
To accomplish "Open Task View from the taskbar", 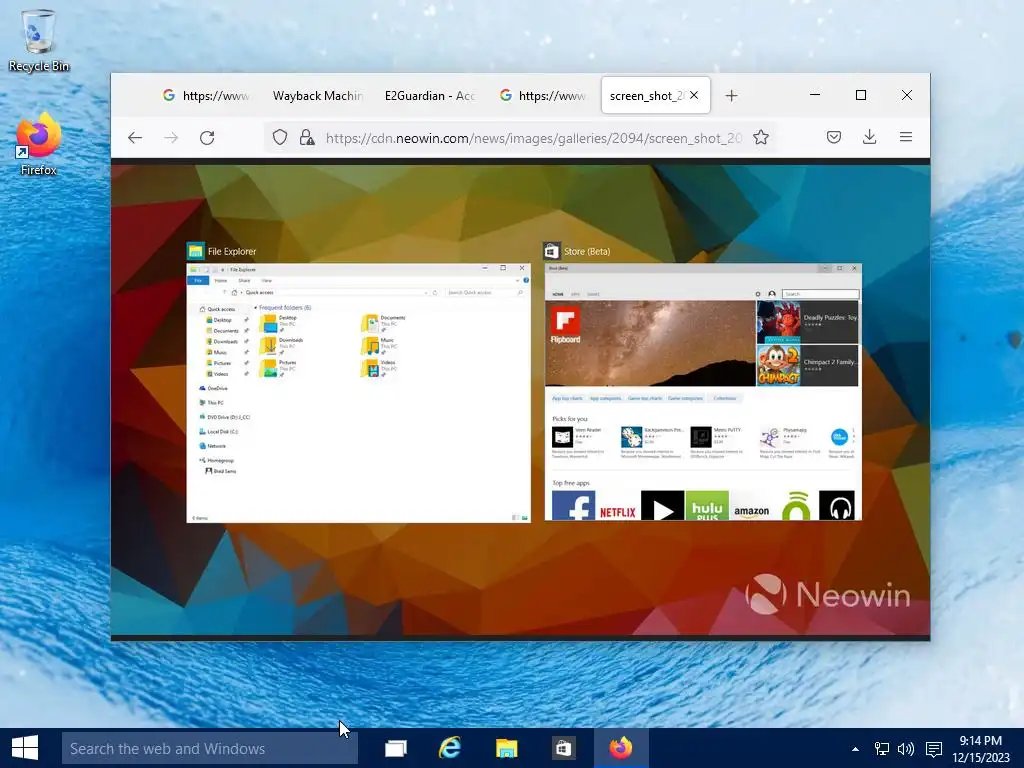I will tap(396, 748).
